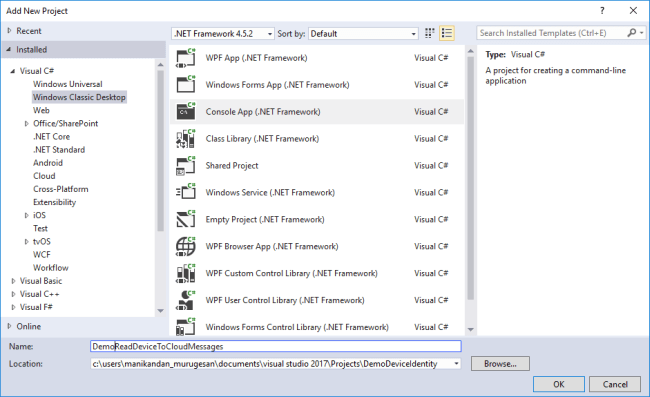The width and height of the screenshot is (650, 397).
Task: Switch to small icons view
Action: (430, 33)
